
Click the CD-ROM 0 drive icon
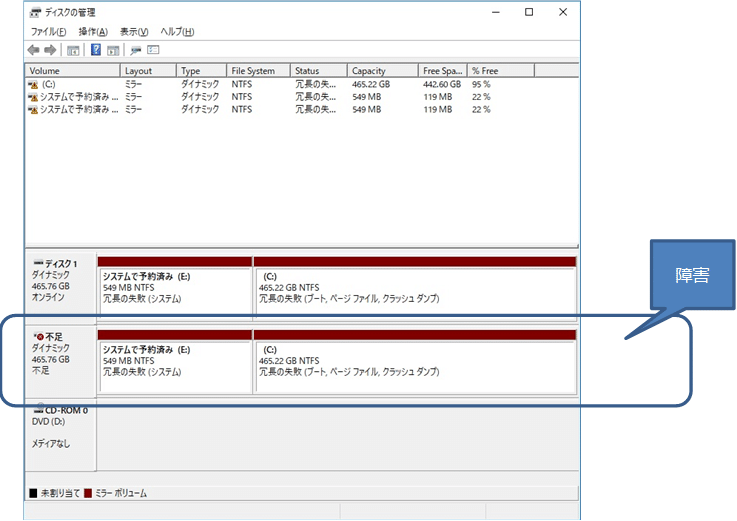tap(39, 409)
